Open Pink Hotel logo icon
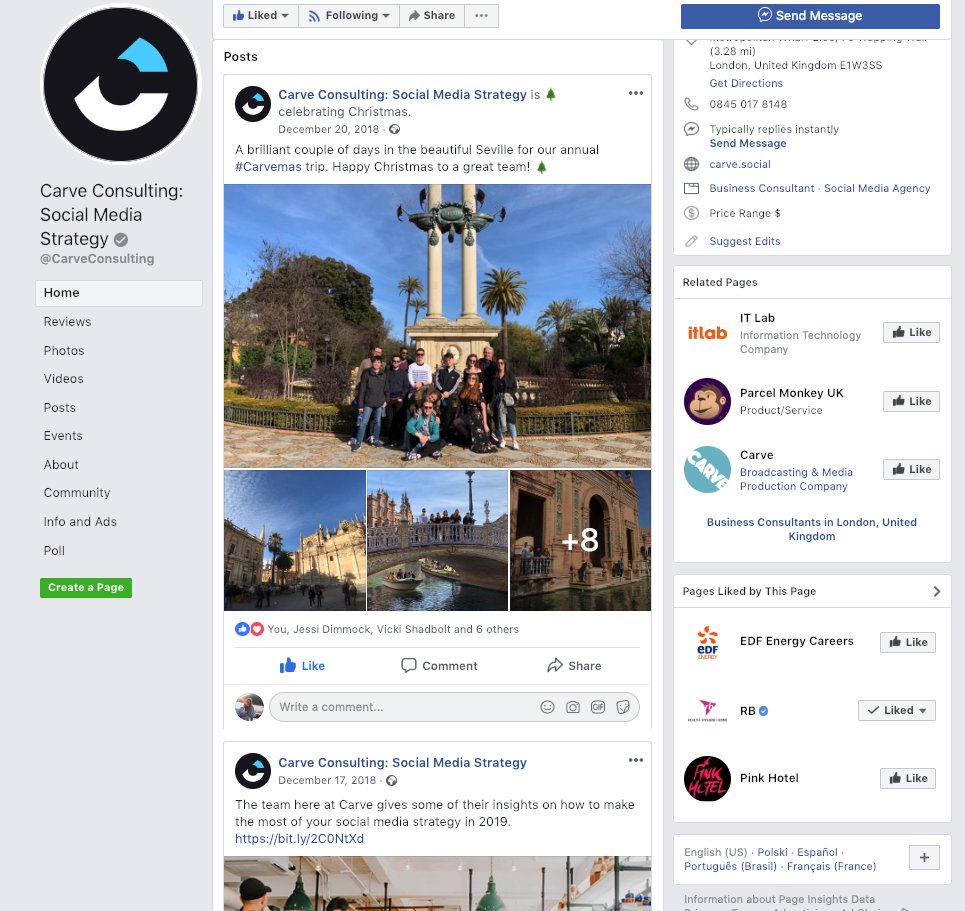 pos(707,778)
